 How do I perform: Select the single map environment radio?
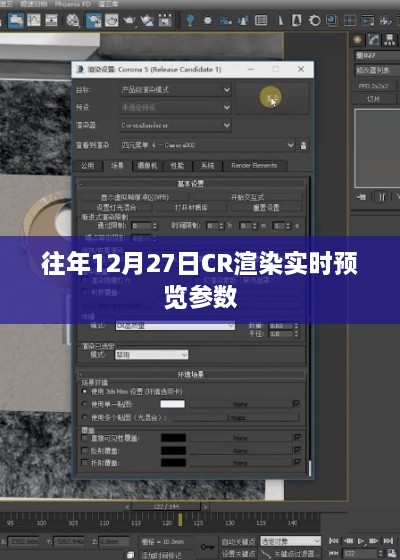pyautogui.click(x=85, y=404)
